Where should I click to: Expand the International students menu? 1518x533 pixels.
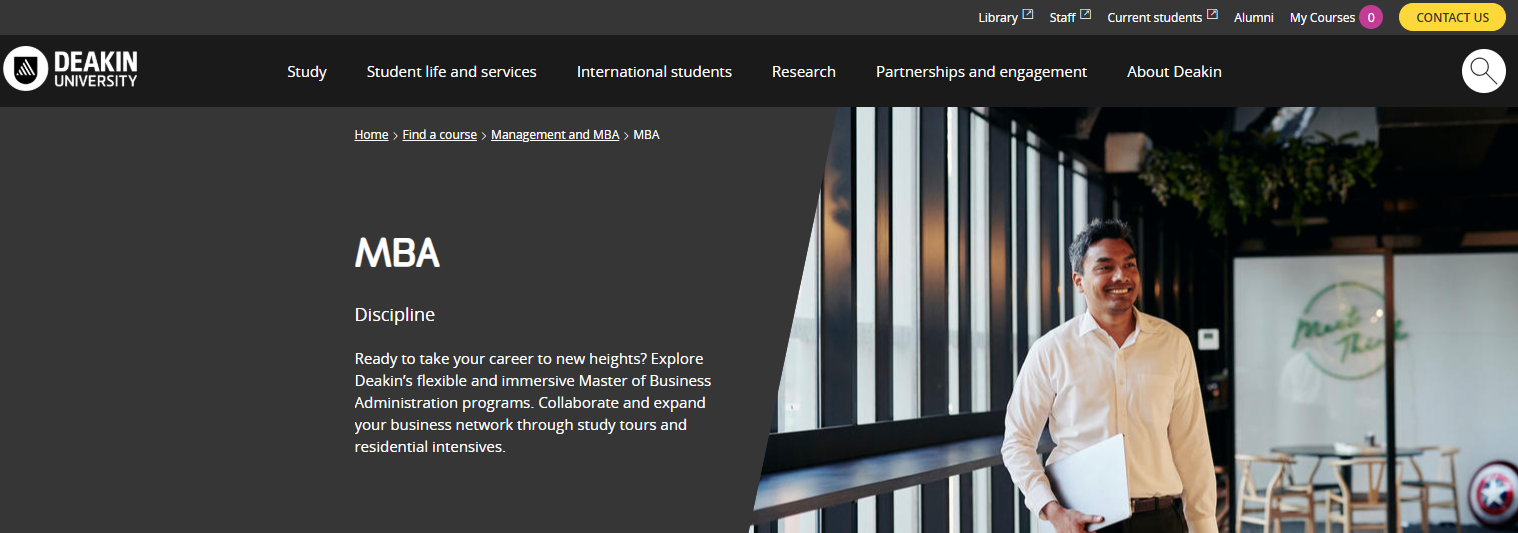[x=654, y=72]
